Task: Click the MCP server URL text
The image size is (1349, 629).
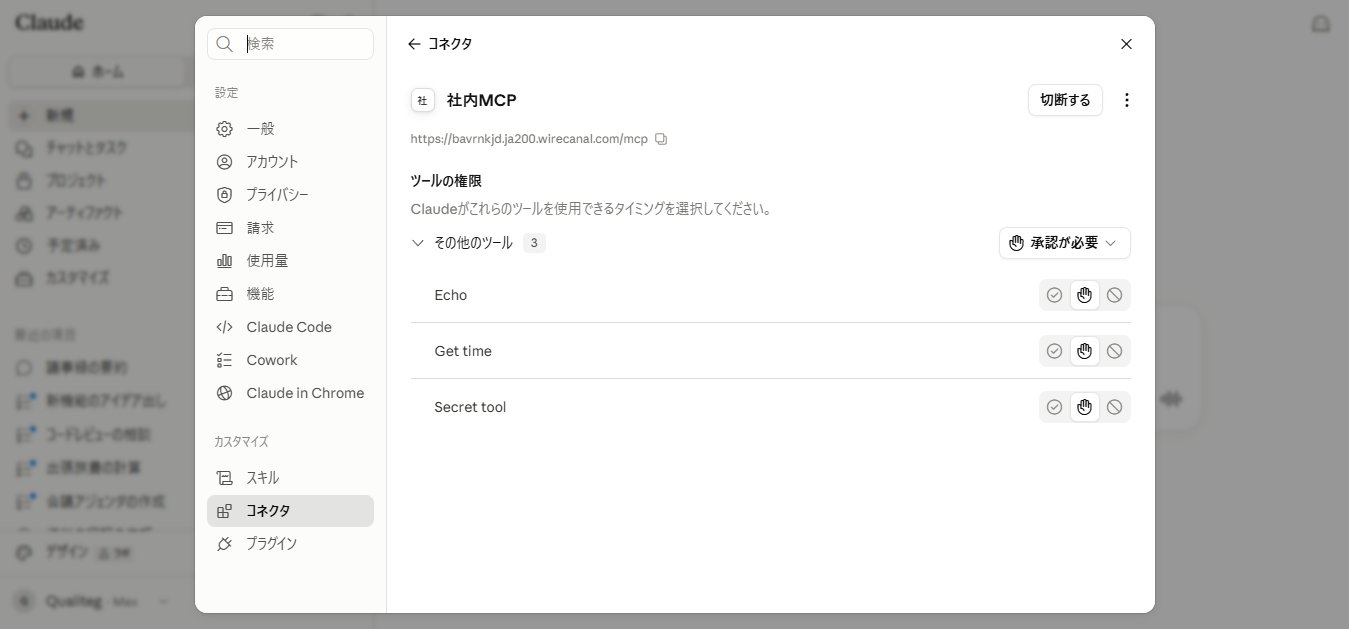Action: (x=529, y=139)
